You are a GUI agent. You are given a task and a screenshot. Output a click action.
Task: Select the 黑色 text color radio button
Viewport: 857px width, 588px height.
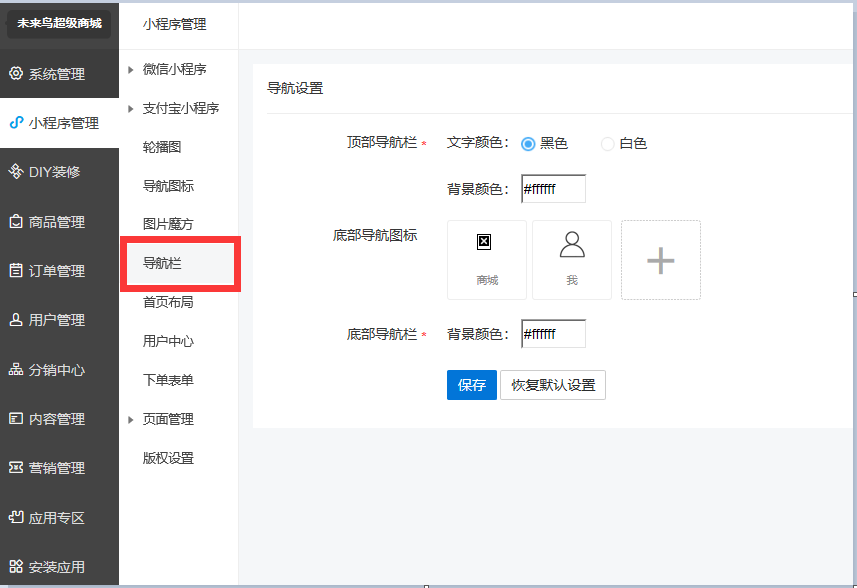click(x=528, y=144)
